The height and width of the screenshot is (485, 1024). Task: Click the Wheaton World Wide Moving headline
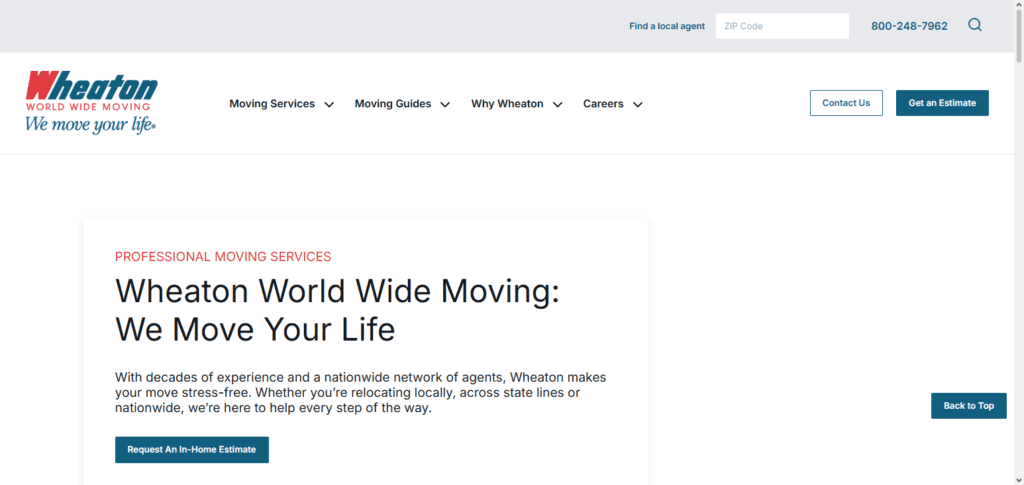click(337, 309)
